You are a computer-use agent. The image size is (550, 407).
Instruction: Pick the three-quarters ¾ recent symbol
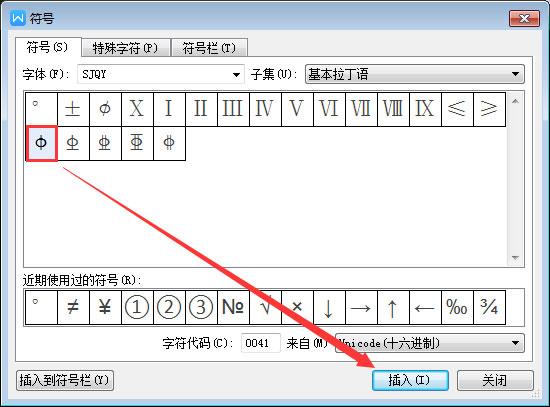(x=489, y=307)
